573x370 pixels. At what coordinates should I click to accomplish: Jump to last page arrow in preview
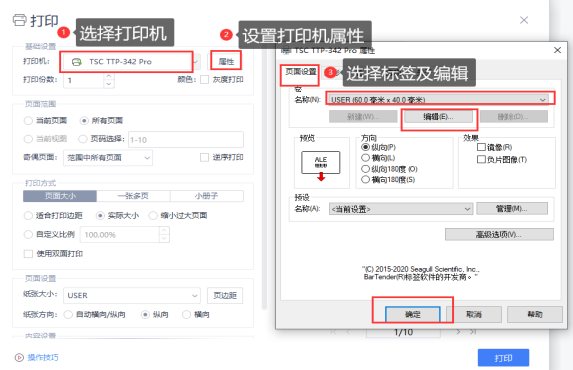(x=473, y=332)
